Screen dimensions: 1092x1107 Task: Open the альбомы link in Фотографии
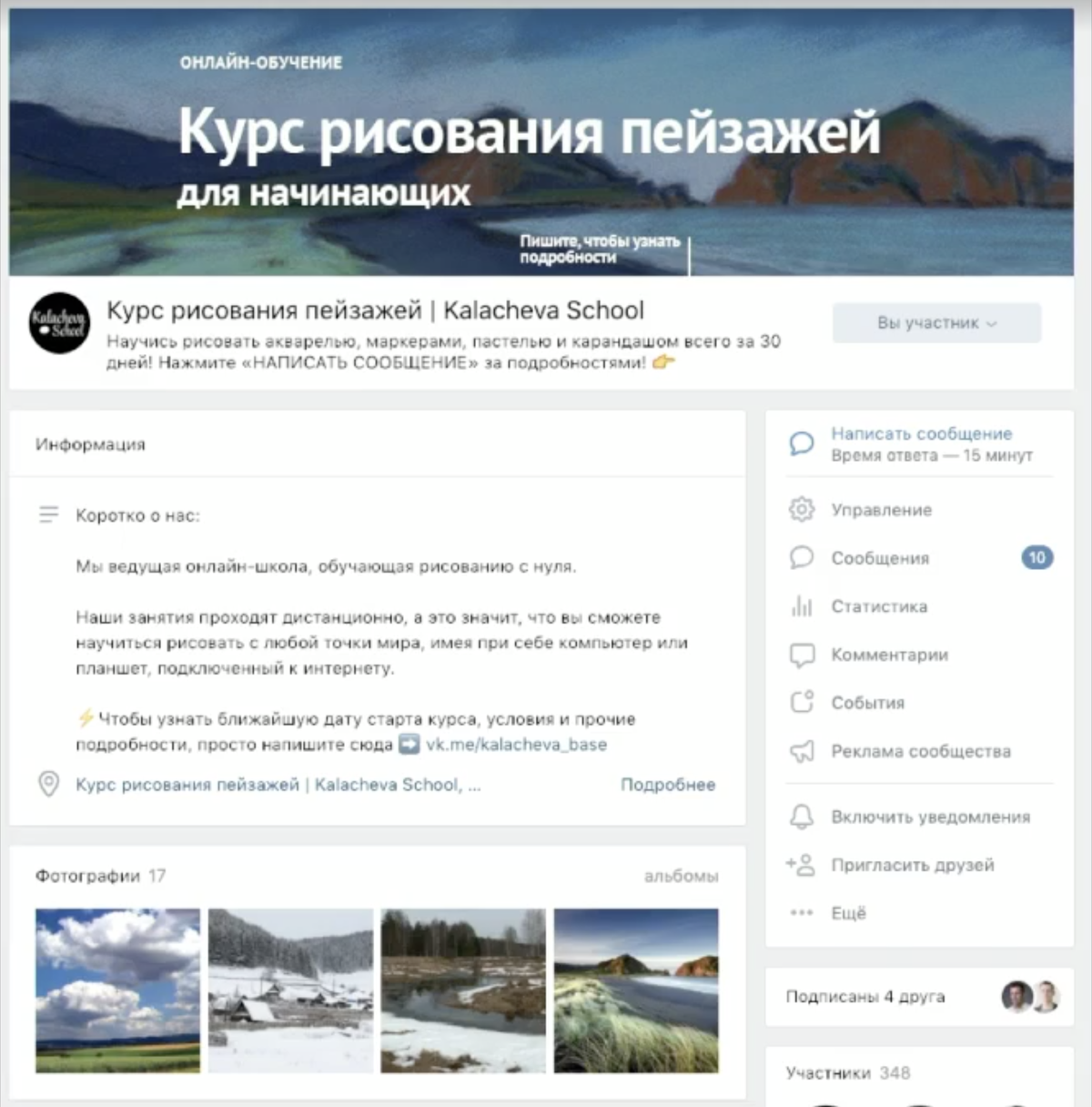pyautogui.click(x=681, y=877)
